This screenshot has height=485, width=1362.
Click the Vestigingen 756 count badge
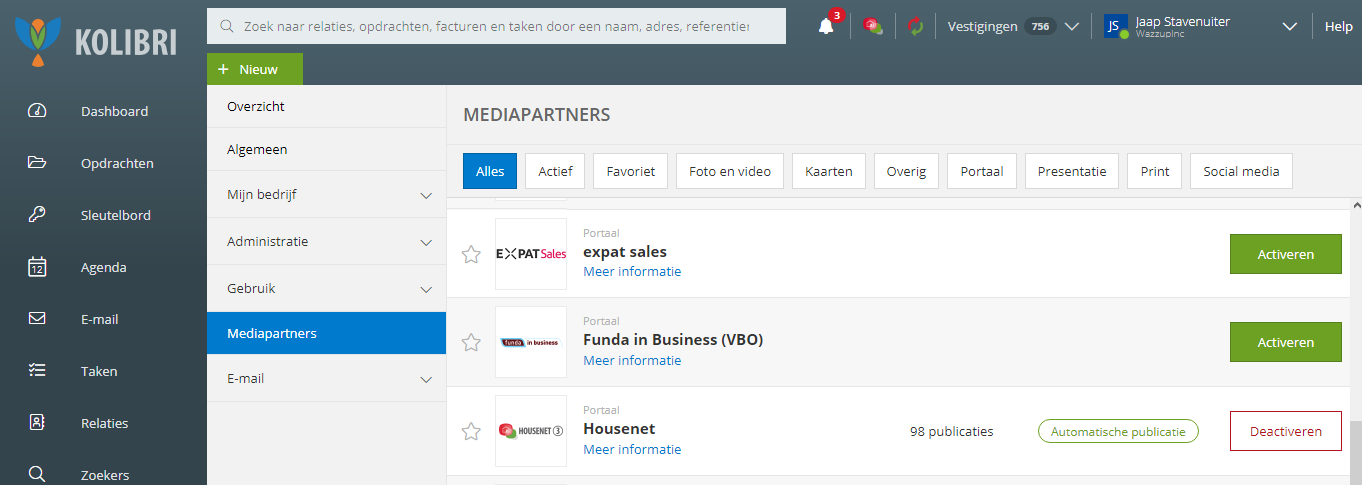(1040, 26)
